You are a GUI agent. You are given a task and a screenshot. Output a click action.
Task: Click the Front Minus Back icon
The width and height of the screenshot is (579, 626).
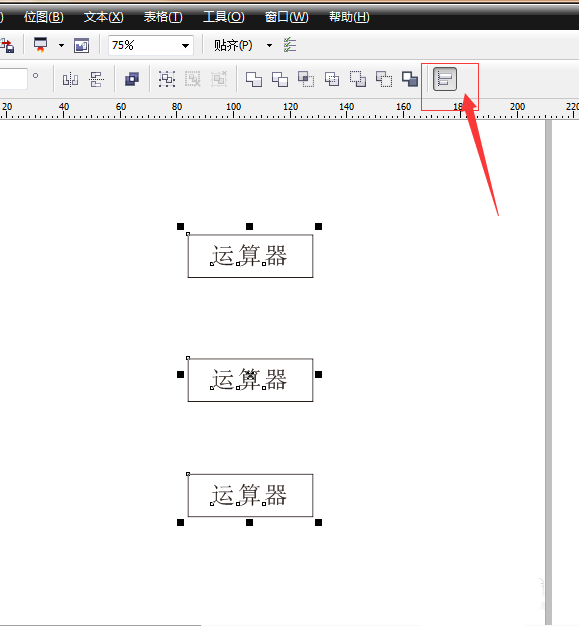tap(358, 79)
